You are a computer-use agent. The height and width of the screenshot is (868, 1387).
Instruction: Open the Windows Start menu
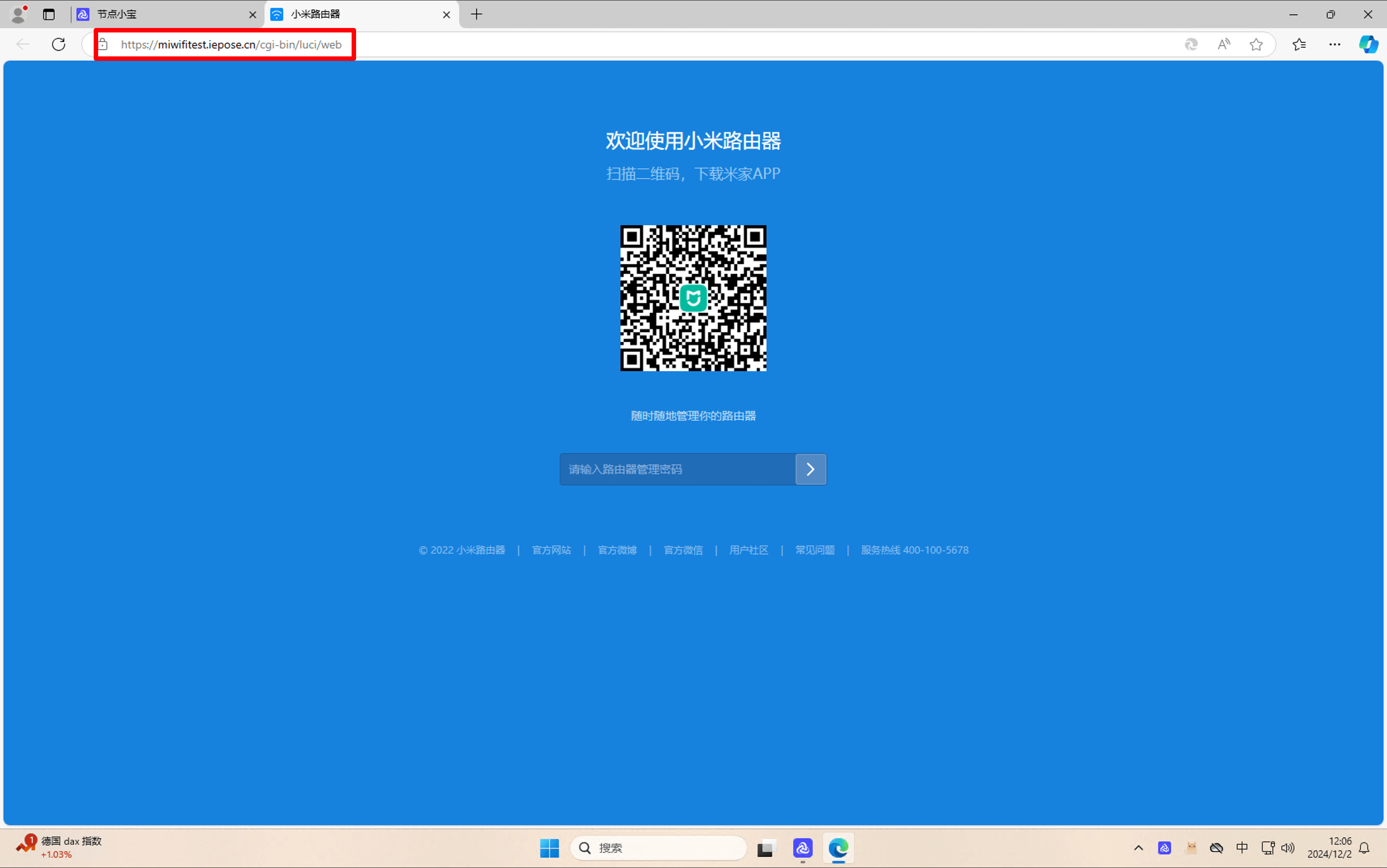pyautogui.click(x=549, y=848)
